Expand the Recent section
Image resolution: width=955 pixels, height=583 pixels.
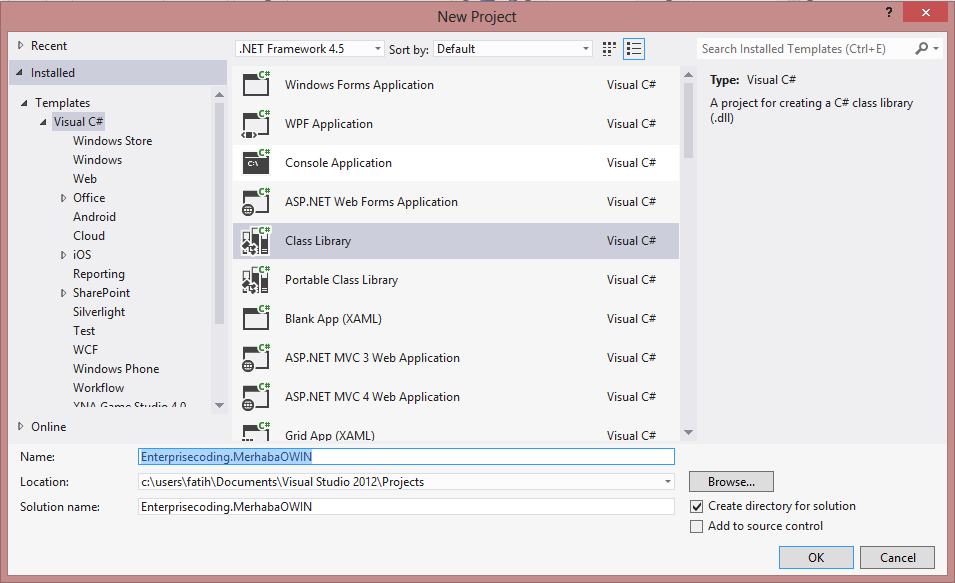[x=20, y=46]
